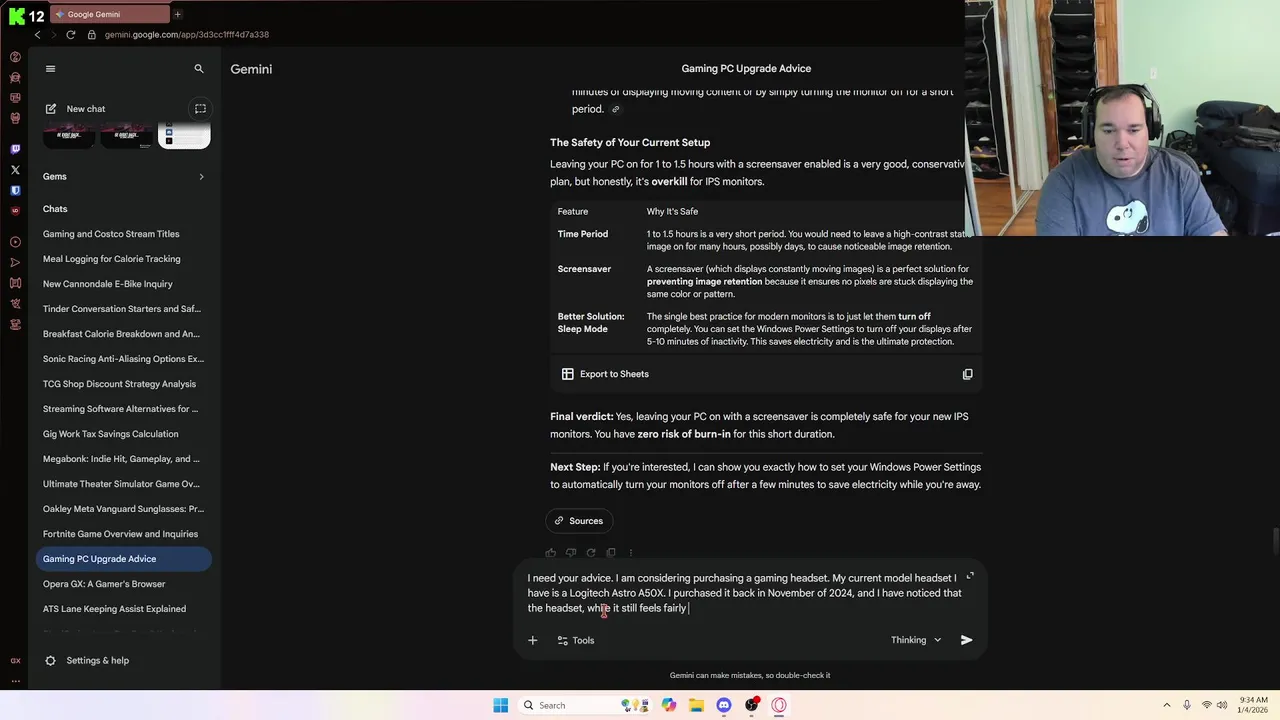This screenshot has height=720, width=1280.
Task: Open chat Megabonk: Indie Hit, Gameplay
Action: [123, 459]
